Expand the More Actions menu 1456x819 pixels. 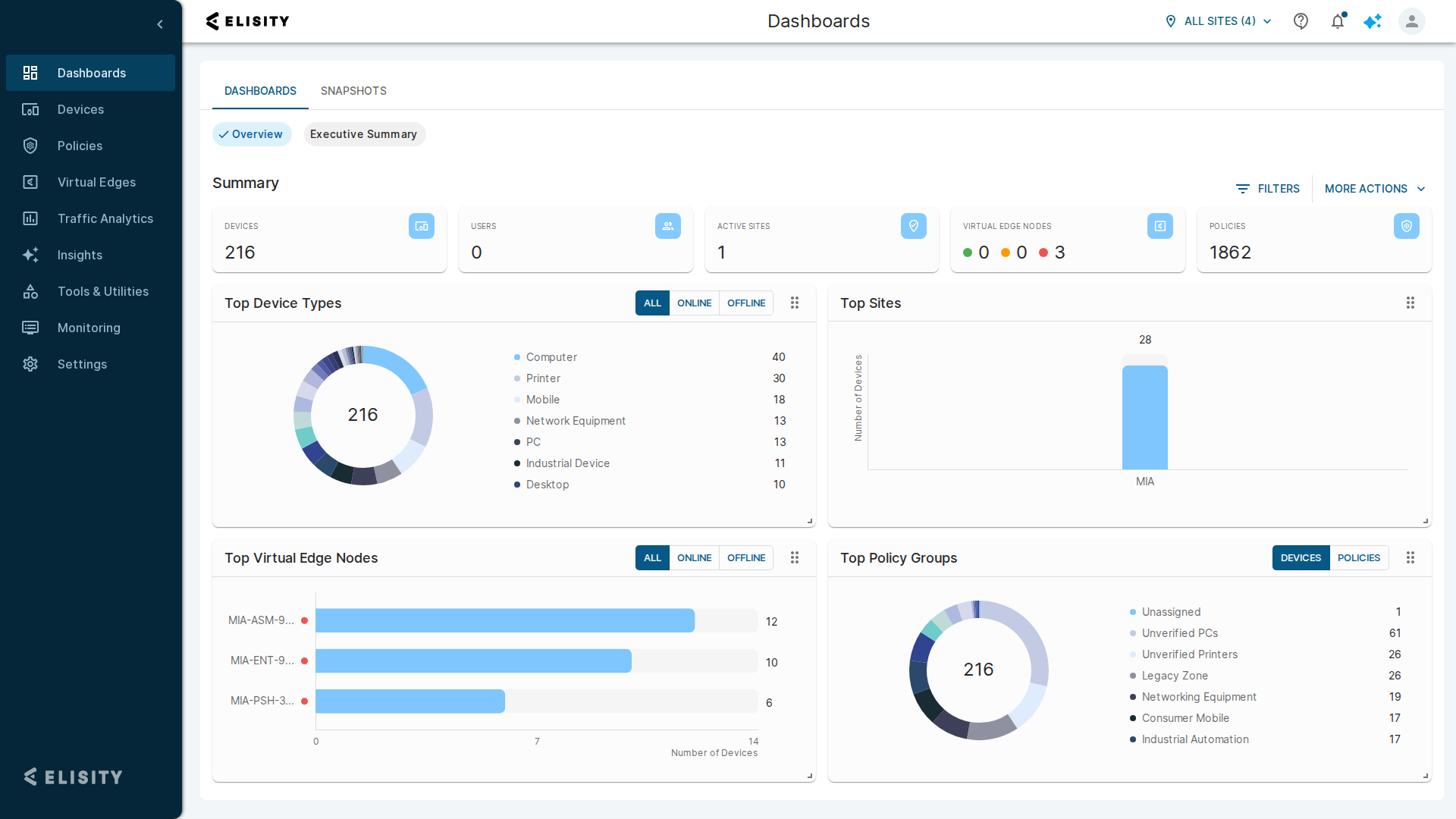(x=1375, y=189)
